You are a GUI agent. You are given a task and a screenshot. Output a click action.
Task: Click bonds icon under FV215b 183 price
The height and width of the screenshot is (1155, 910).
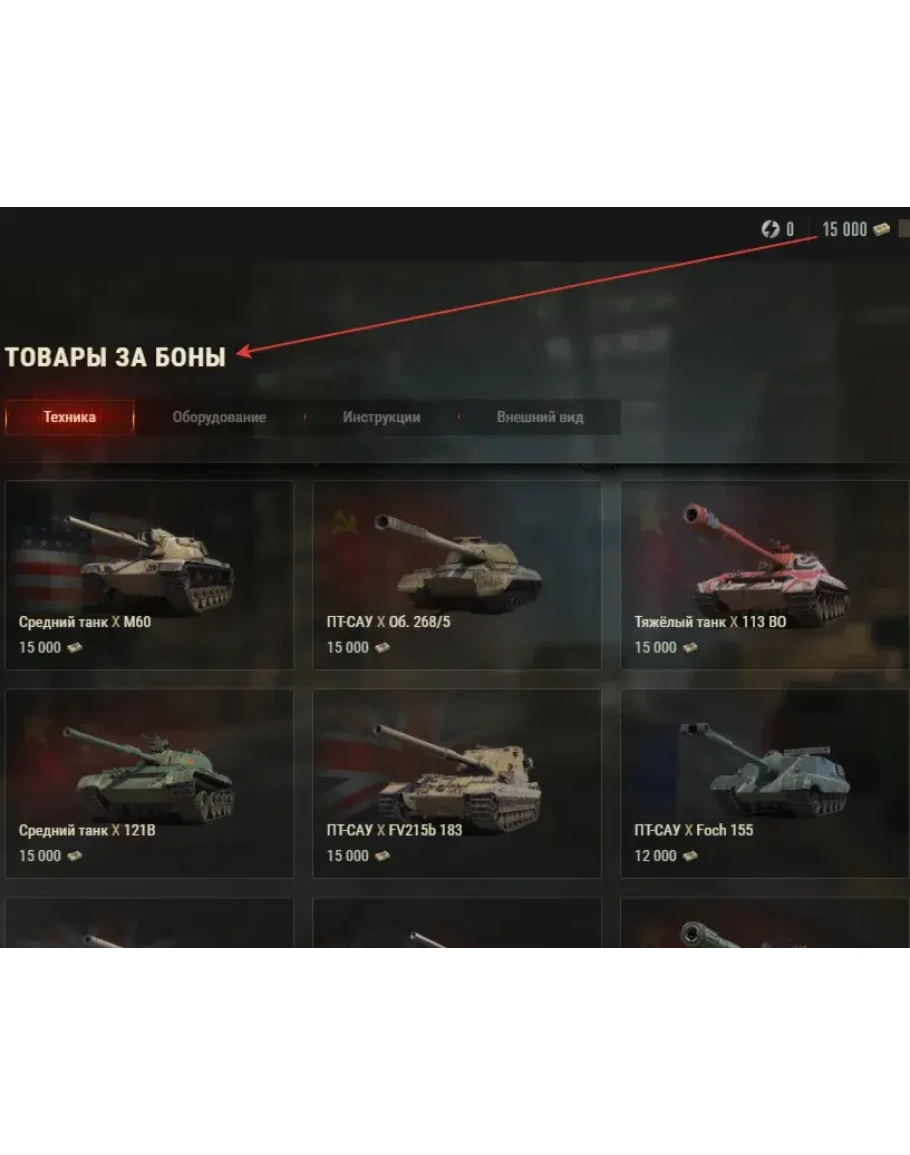[x=382, y=856]
